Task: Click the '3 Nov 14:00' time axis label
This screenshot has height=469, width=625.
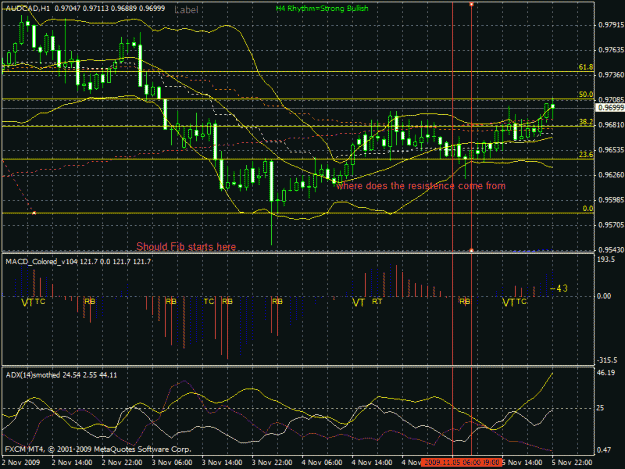Action: tap(222, 462)
